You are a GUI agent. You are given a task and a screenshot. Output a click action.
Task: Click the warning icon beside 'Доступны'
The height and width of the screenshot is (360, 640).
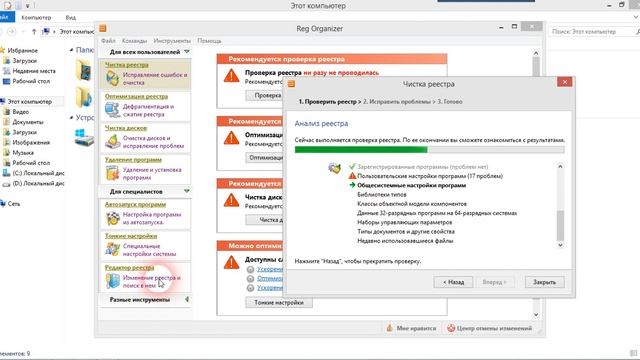pos(231,262)
